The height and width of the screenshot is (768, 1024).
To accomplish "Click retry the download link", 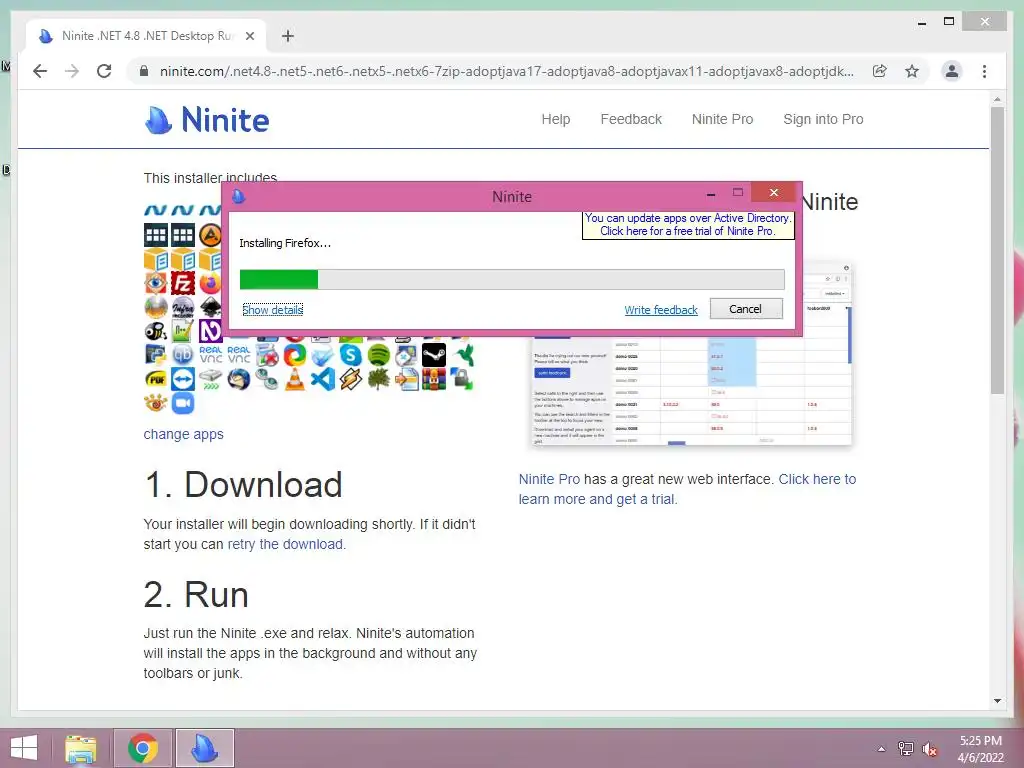I will click(285, 544).
